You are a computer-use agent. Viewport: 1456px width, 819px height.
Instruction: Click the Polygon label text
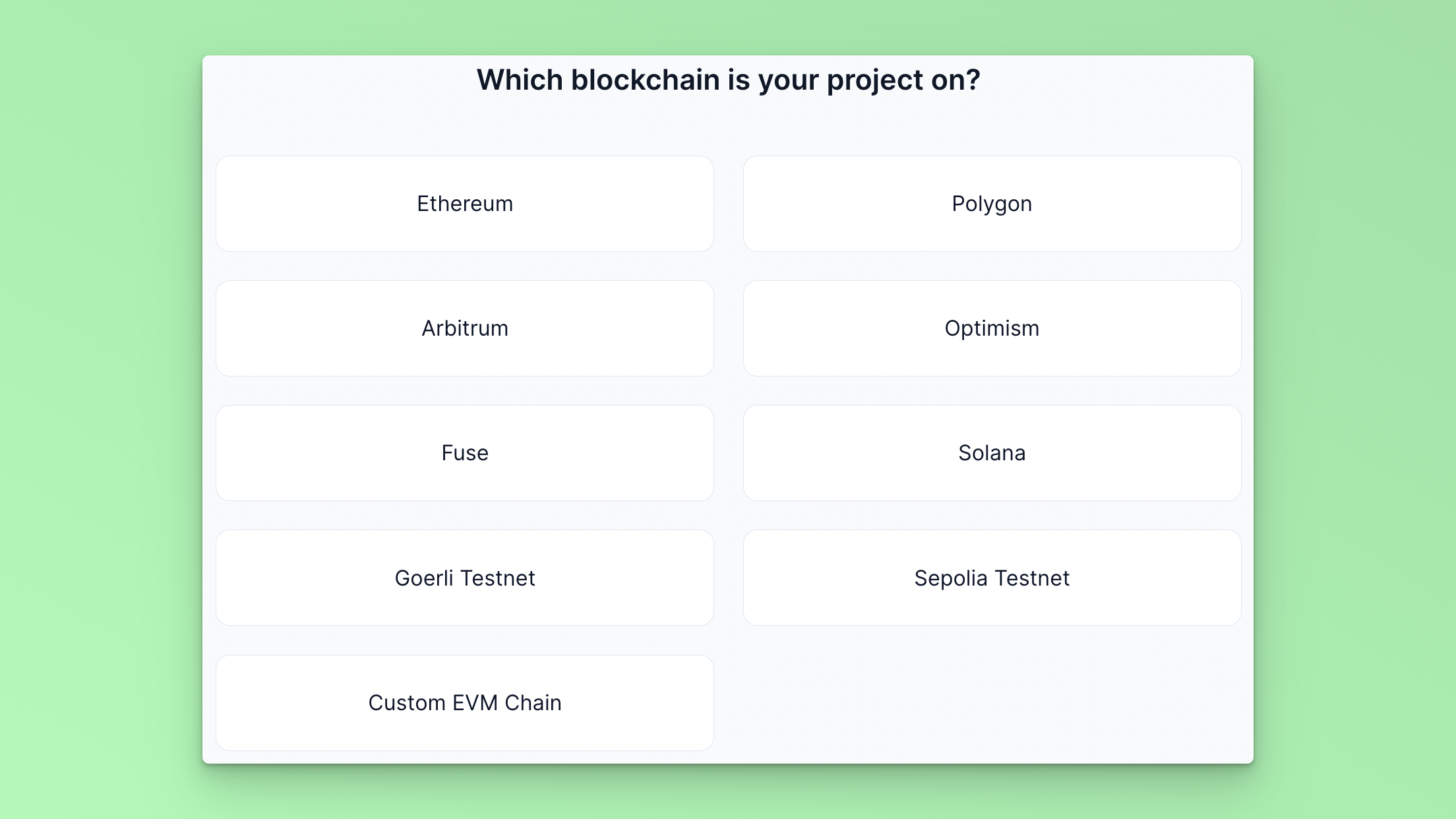click(x=992, y=204)
